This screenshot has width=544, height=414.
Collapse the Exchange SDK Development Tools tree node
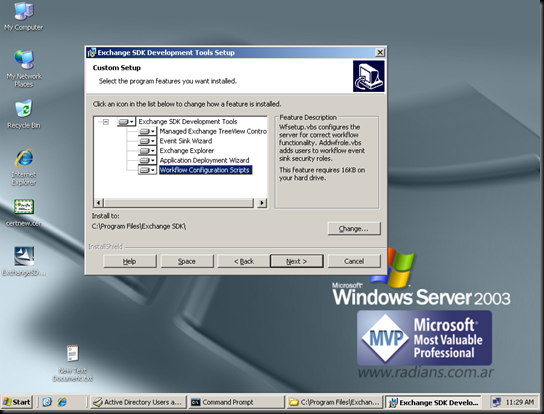pyautogui.click(x=106, y=122)
